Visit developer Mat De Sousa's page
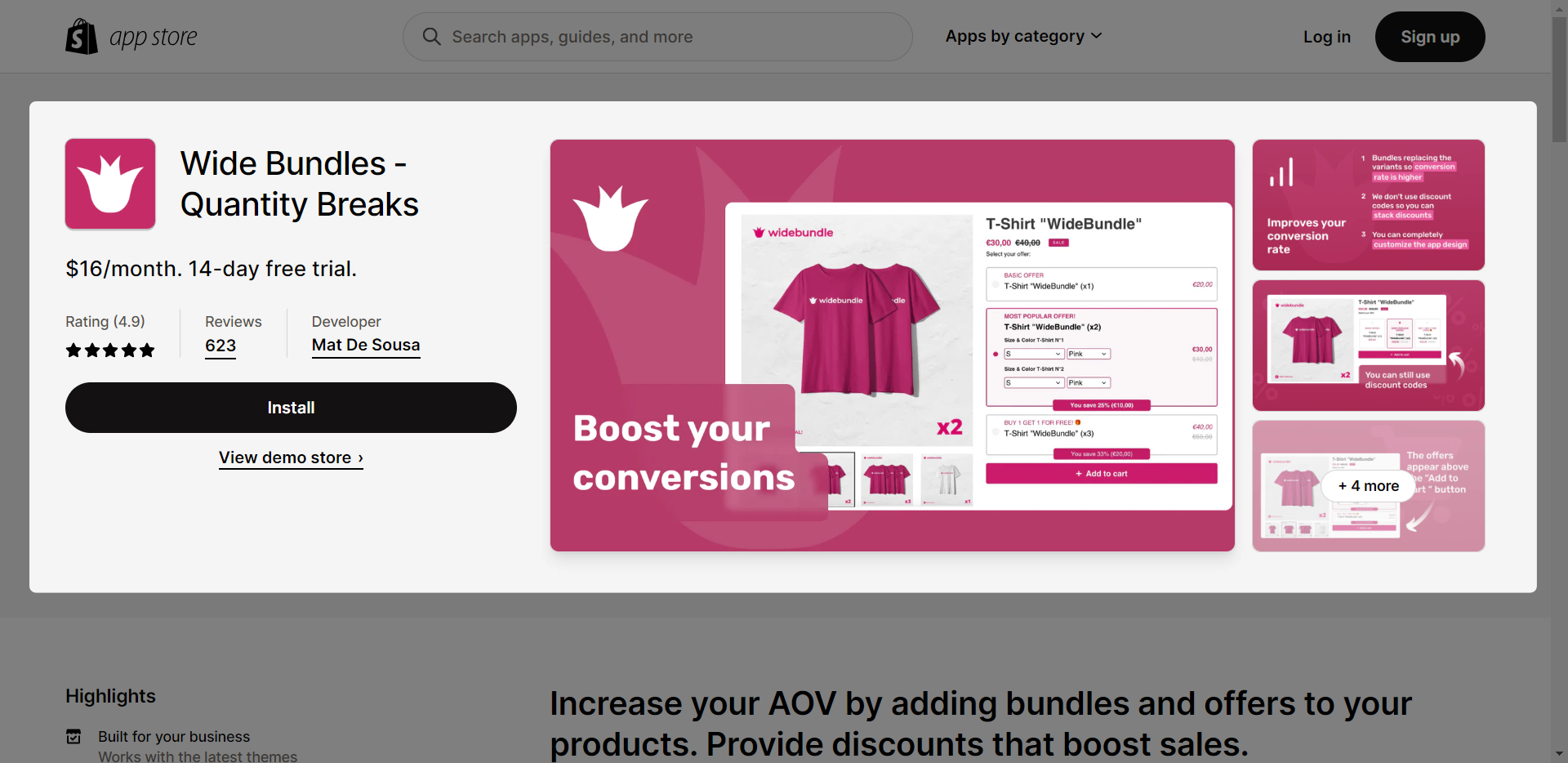The height and width of the screenshot is (763, 1568). tap(366, 346)
